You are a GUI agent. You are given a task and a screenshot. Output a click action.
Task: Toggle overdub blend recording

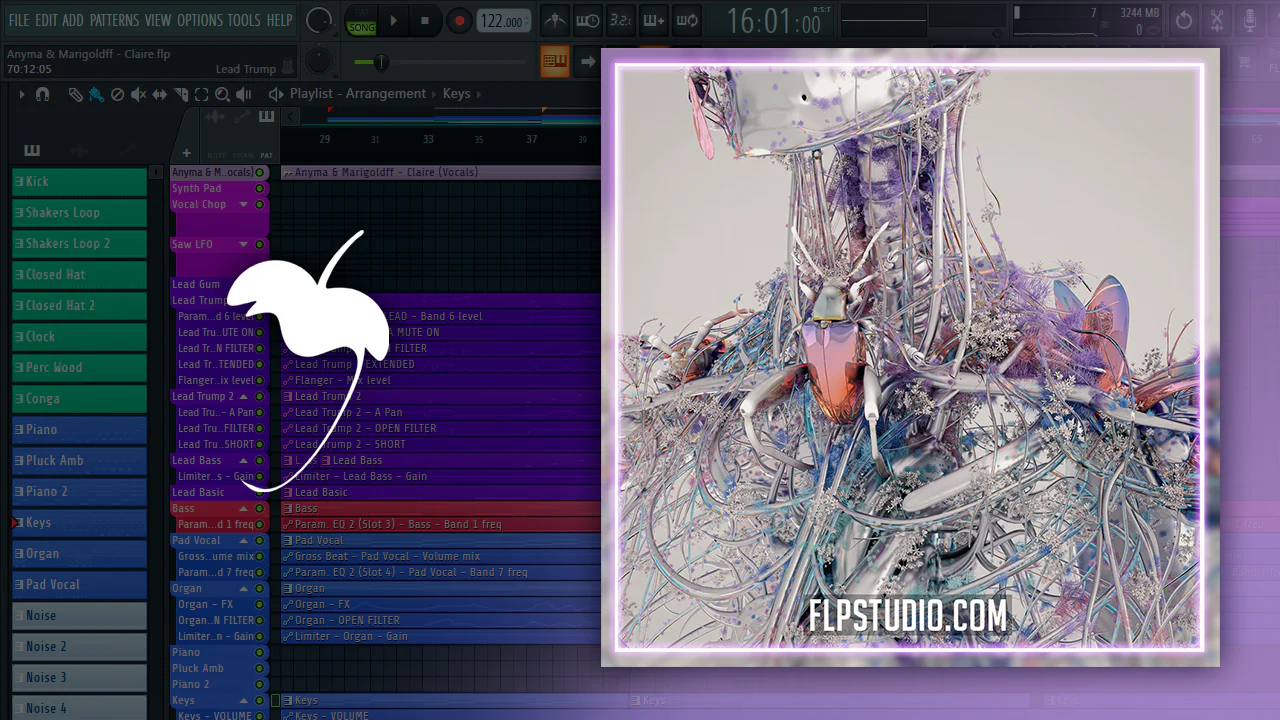653,20
